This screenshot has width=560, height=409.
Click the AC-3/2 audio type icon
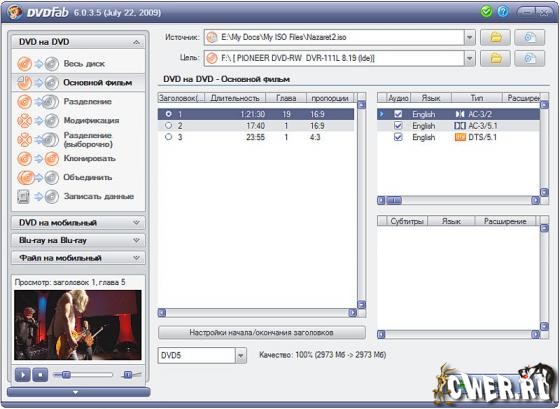(460, 114)
